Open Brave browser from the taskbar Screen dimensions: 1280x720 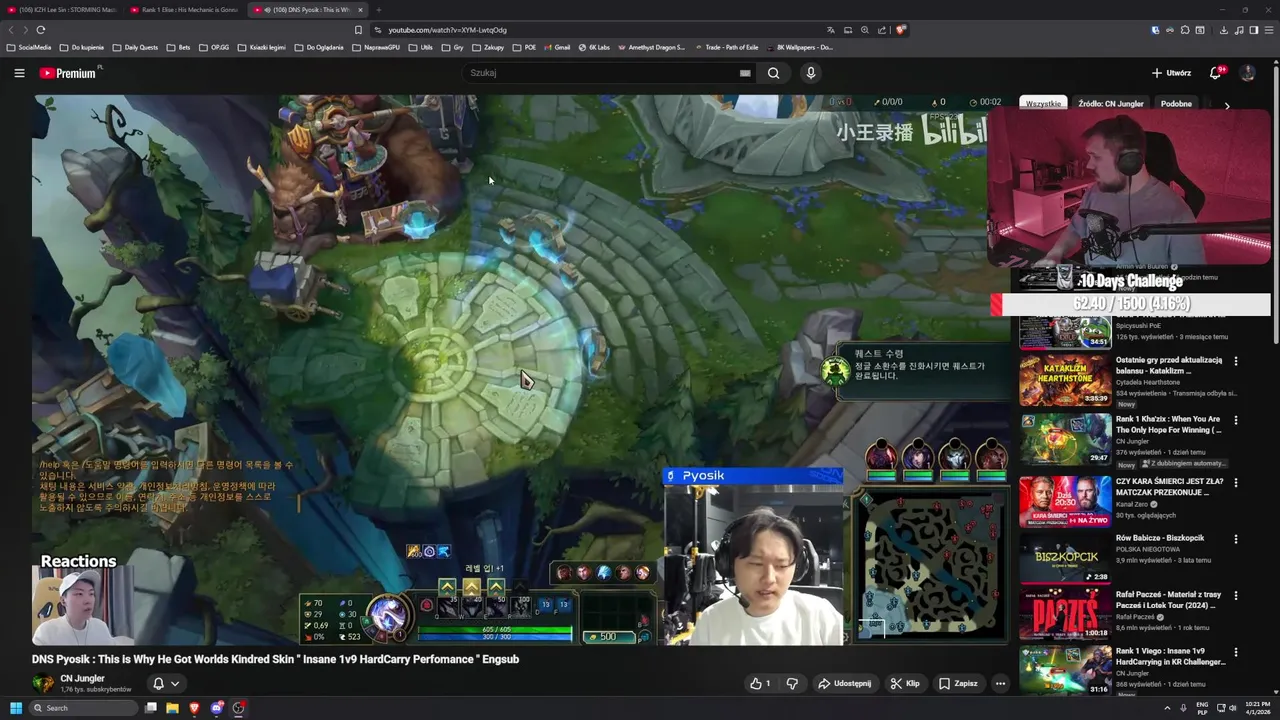click(194, 708)
